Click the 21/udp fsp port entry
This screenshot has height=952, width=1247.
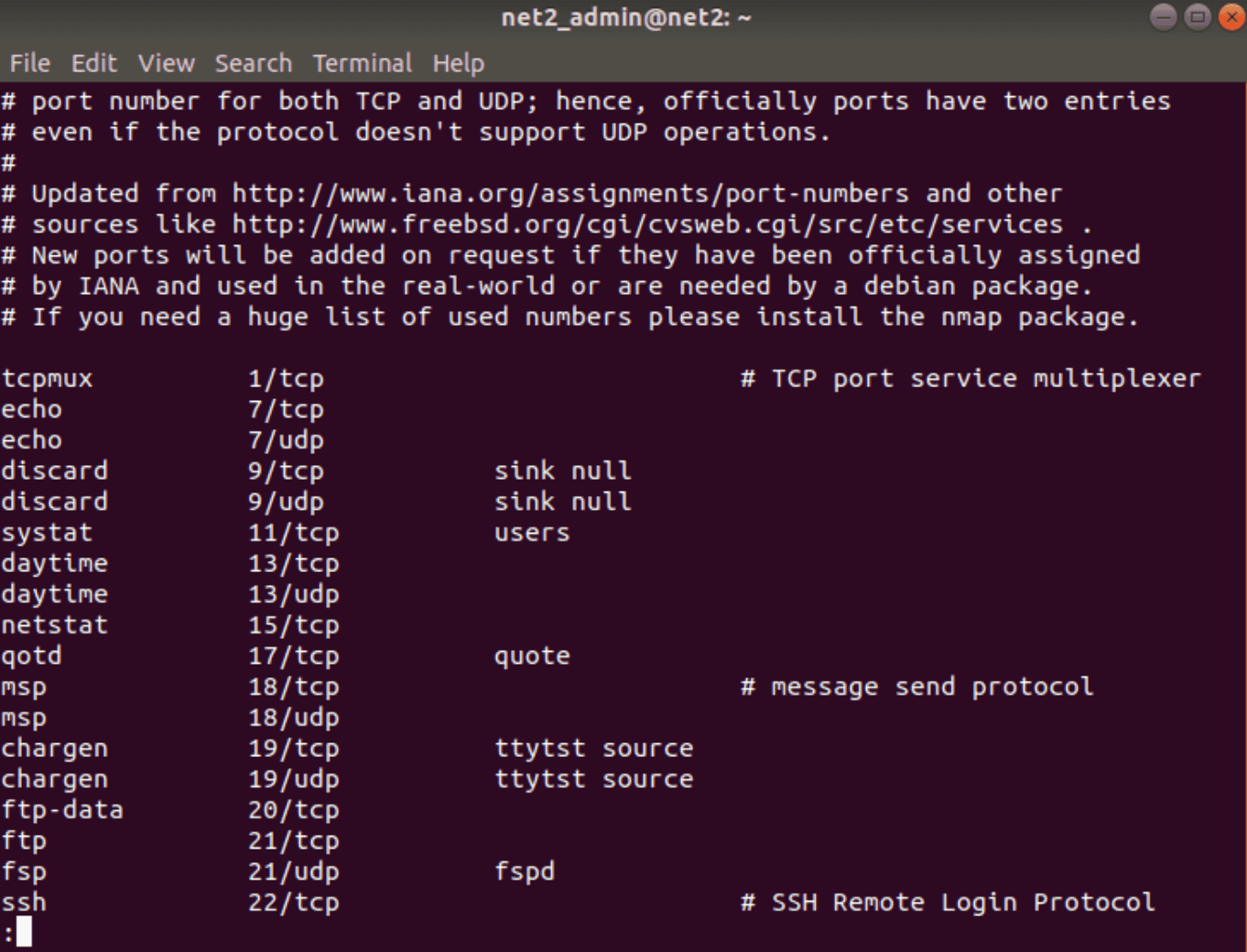[x=294, y=871]
